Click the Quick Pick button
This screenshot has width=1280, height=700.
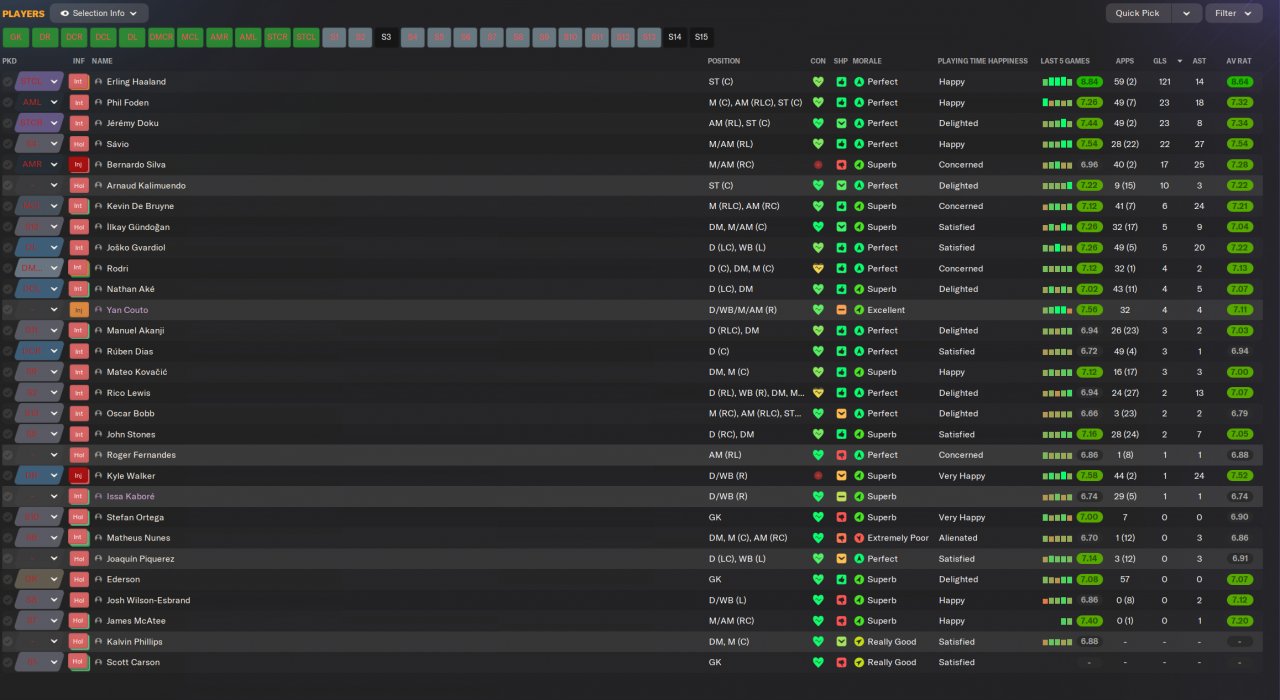coord(1138,14)
